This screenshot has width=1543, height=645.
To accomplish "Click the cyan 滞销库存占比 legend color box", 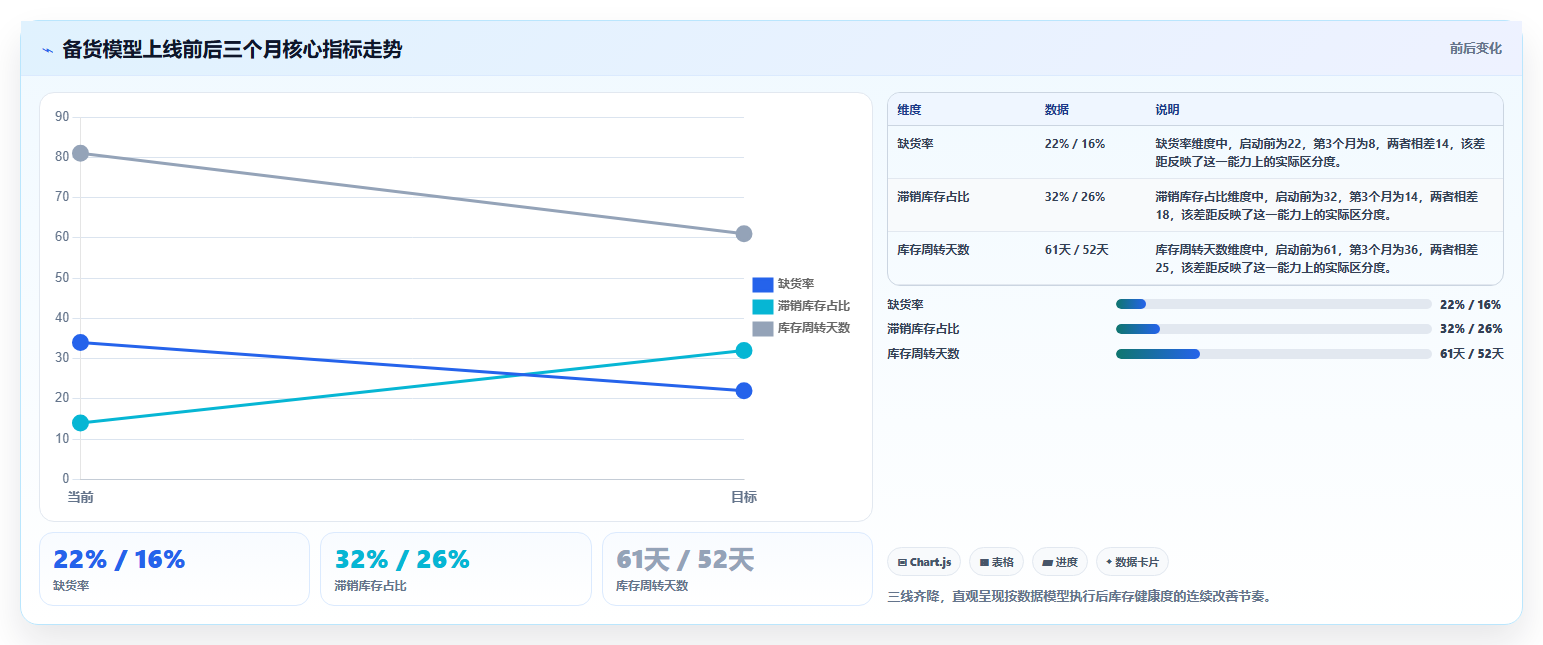I will (763, 306).
